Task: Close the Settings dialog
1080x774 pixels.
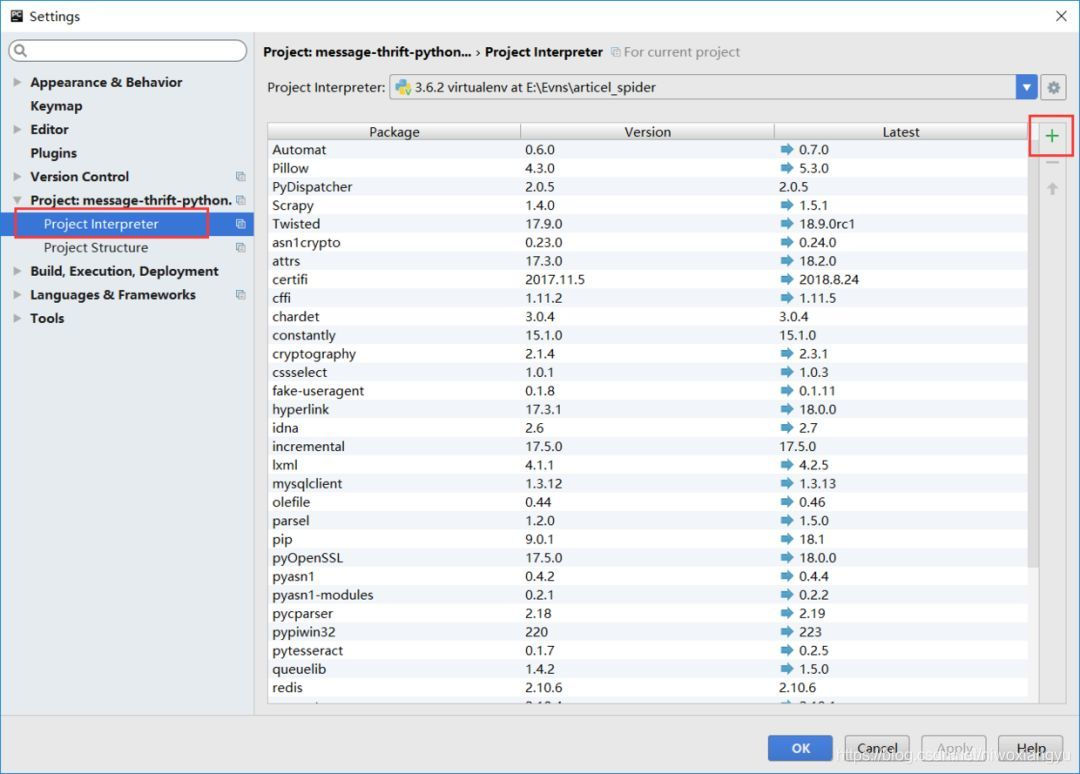Action: tap(1061, 16)
